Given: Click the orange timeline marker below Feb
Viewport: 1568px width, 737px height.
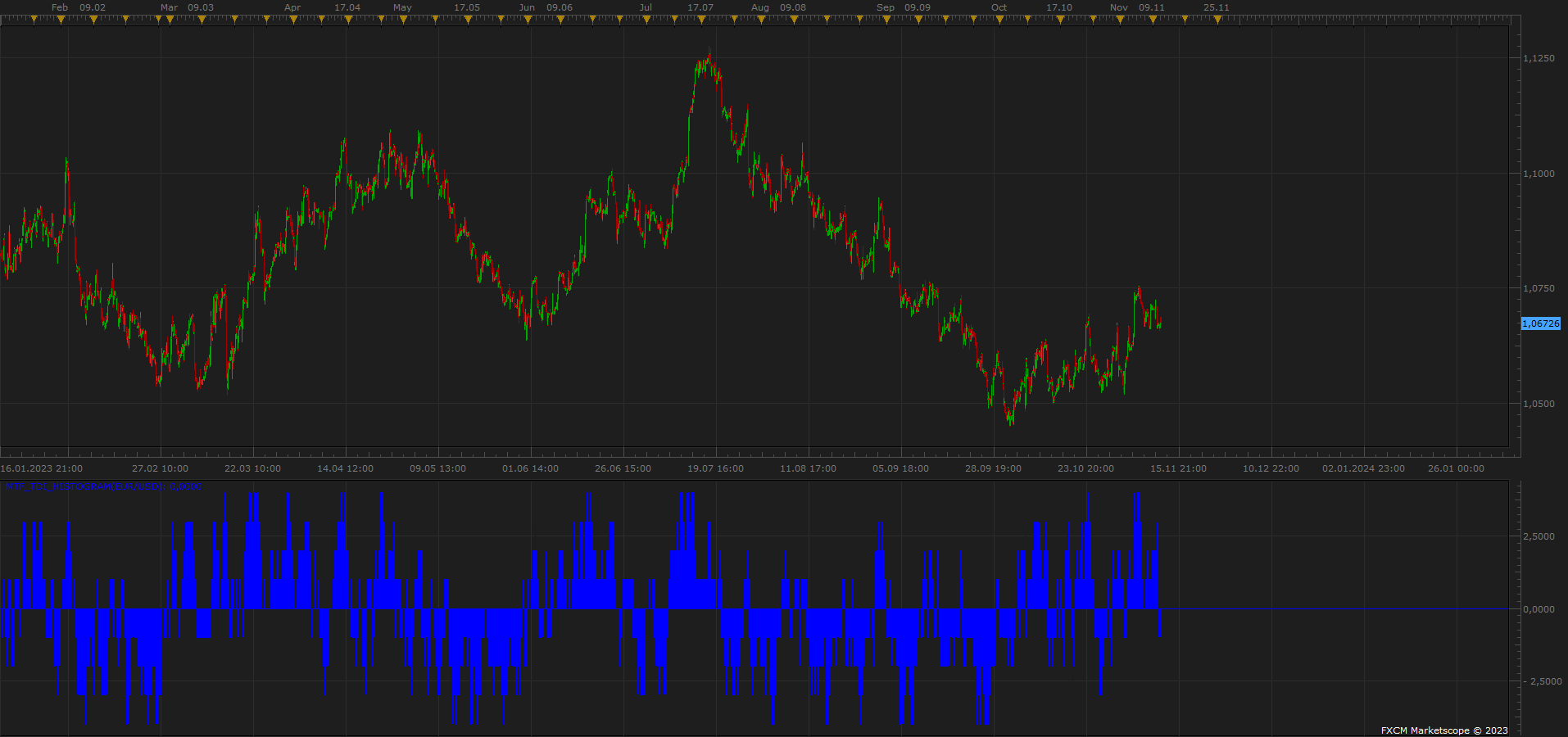Looking at the screenshot, I should pyautogui.click(x=61, y=20).
